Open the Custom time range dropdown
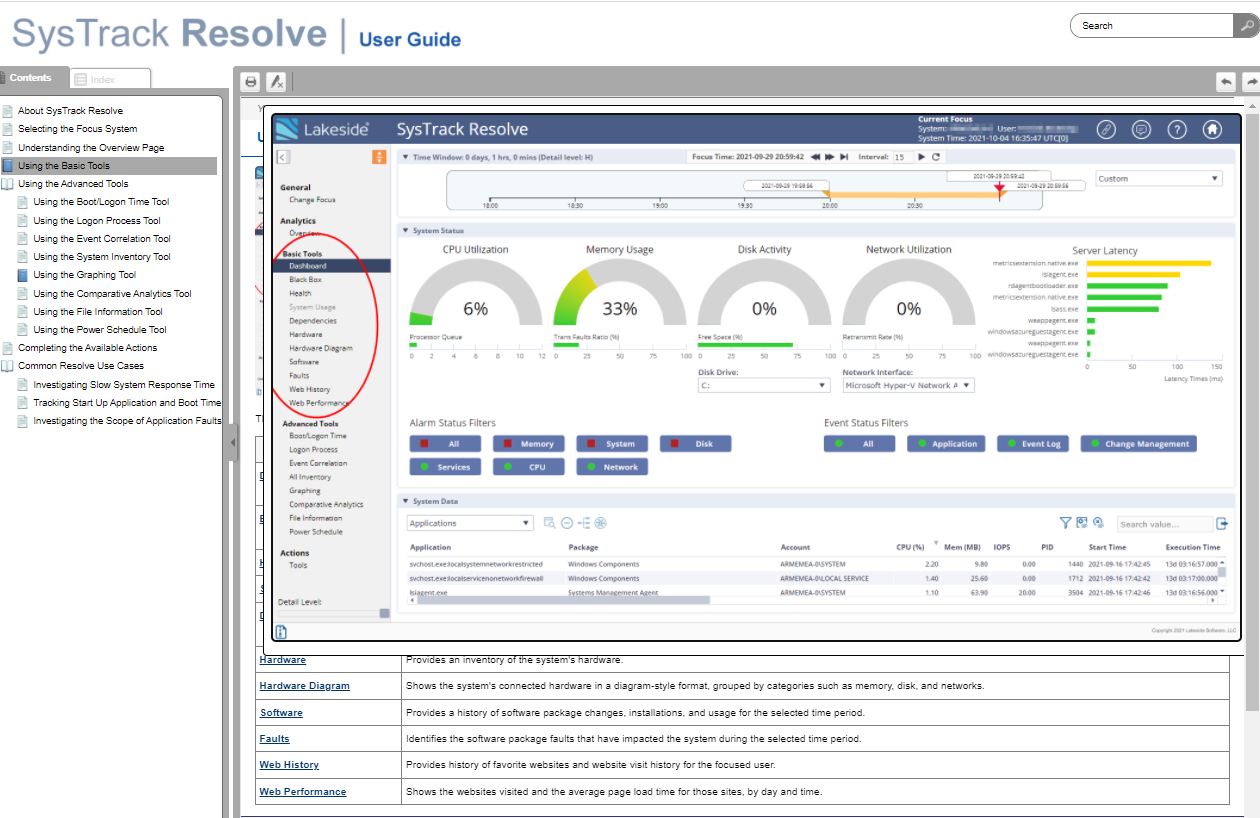 [1159, 179]
